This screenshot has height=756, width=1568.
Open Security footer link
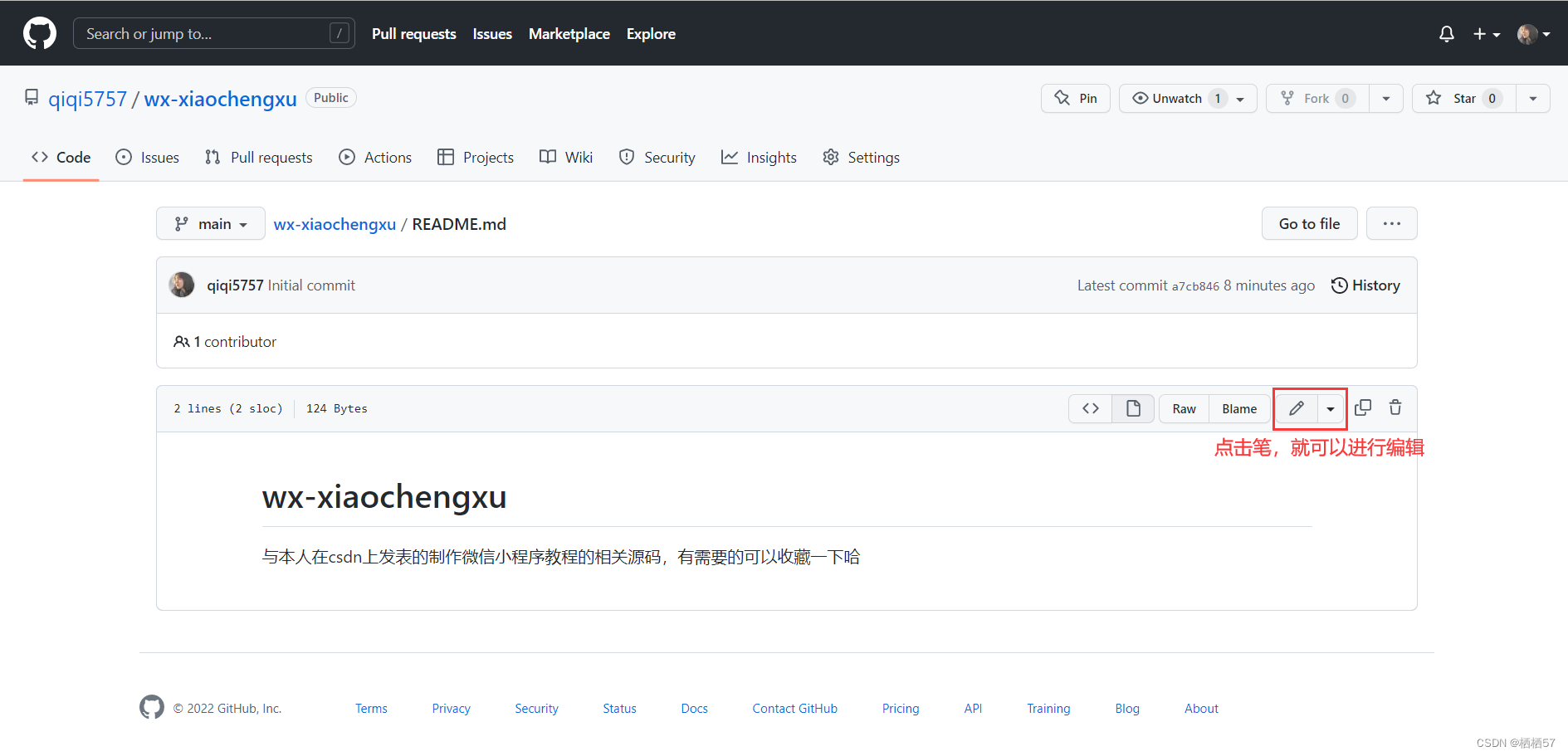(536, 708)
